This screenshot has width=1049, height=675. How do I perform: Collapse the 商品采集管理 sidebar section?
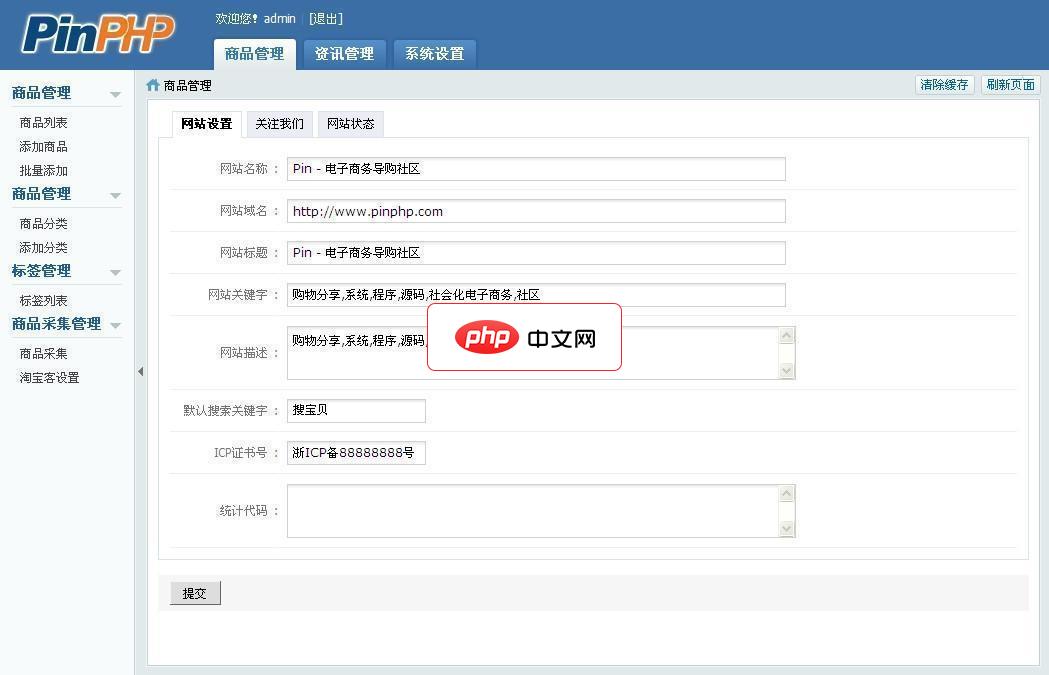click(115, 325)
